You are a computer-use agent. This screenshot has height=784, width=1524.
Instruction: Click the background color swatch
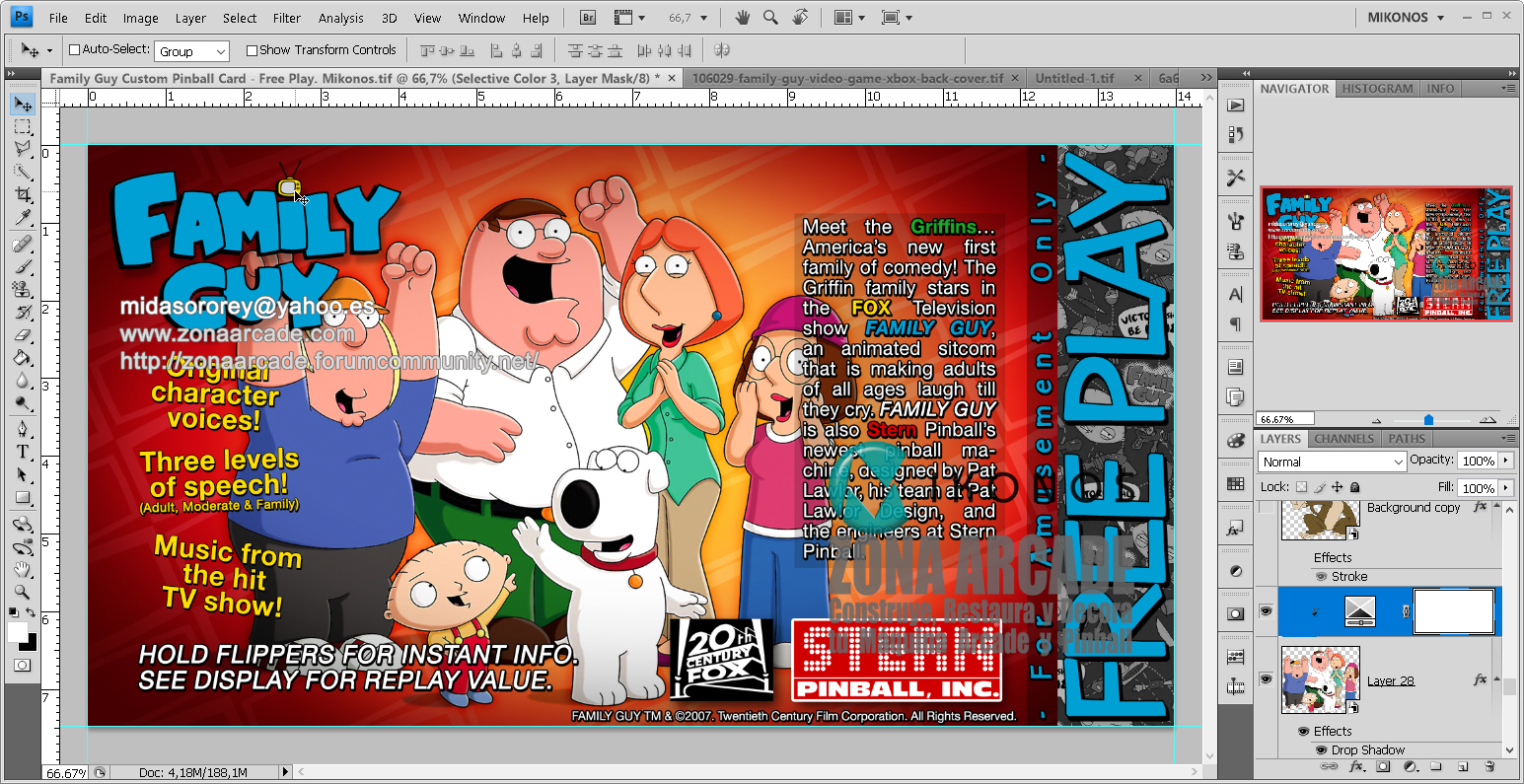(31, 644)
